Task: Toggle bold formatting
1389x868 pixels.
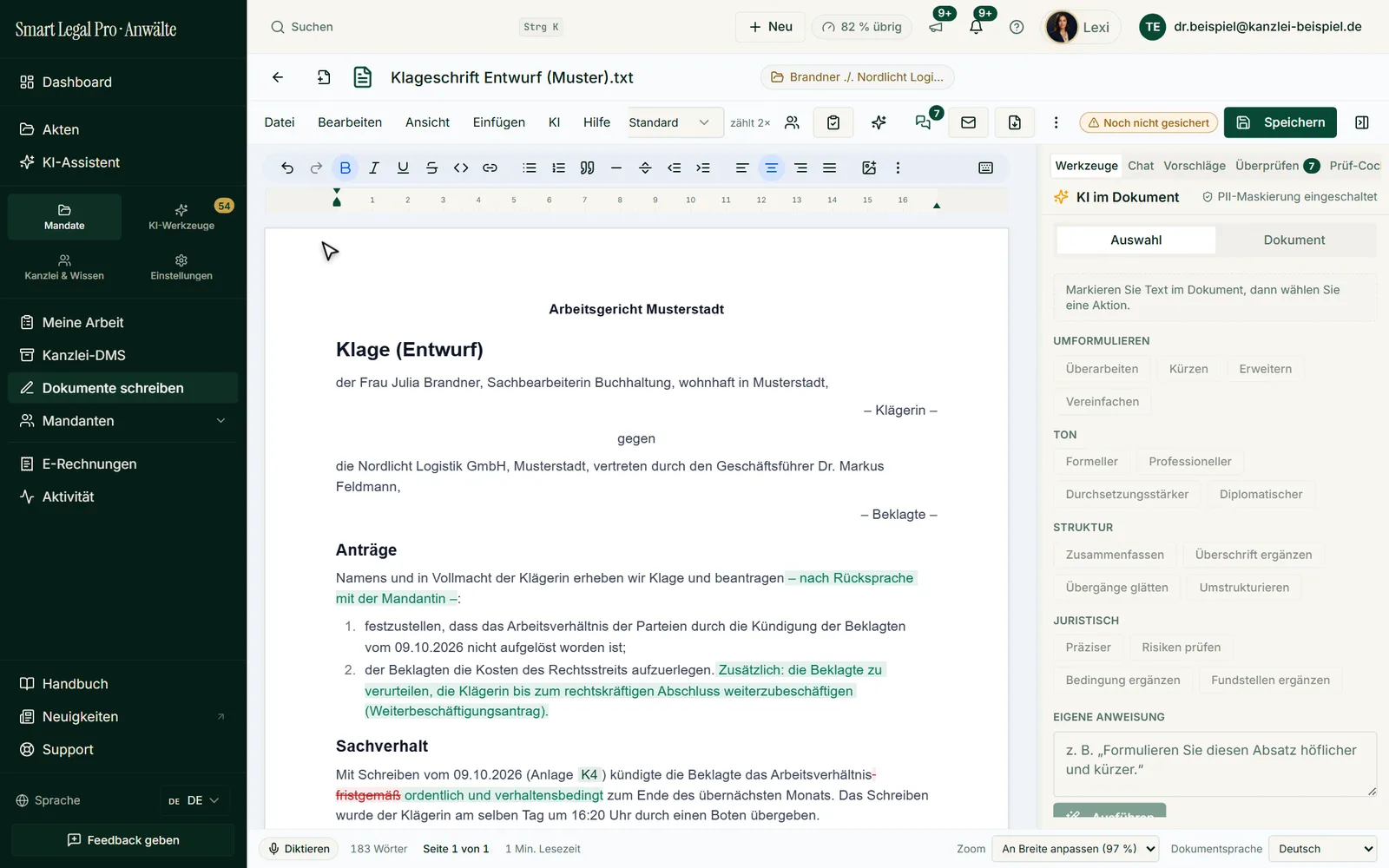Action: click(x=346, y=168)
